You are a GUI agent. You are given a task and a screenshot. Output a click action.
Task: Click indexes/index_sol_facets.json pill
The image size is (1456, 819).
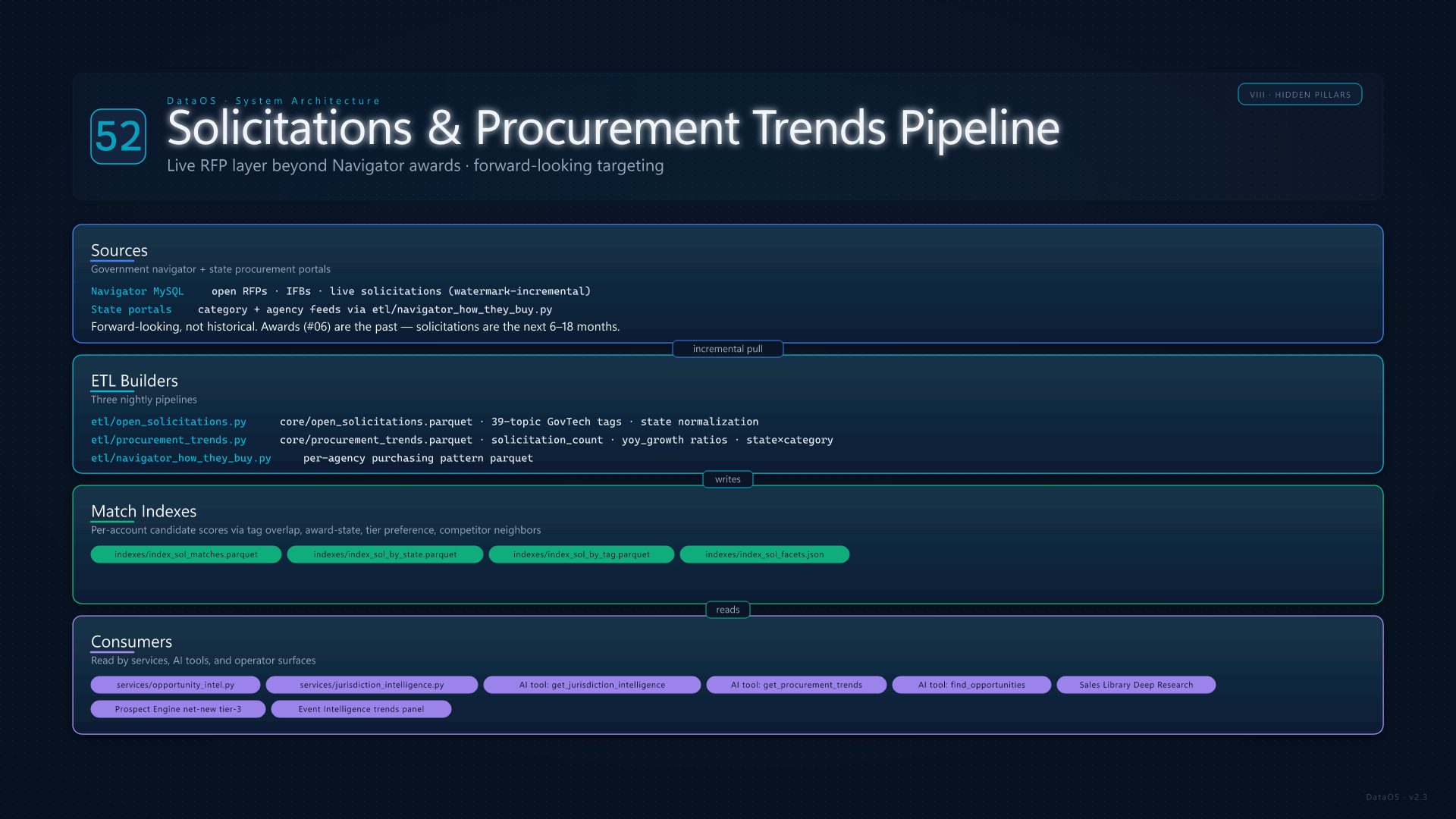pyautogui.click(x=764, y=554)
